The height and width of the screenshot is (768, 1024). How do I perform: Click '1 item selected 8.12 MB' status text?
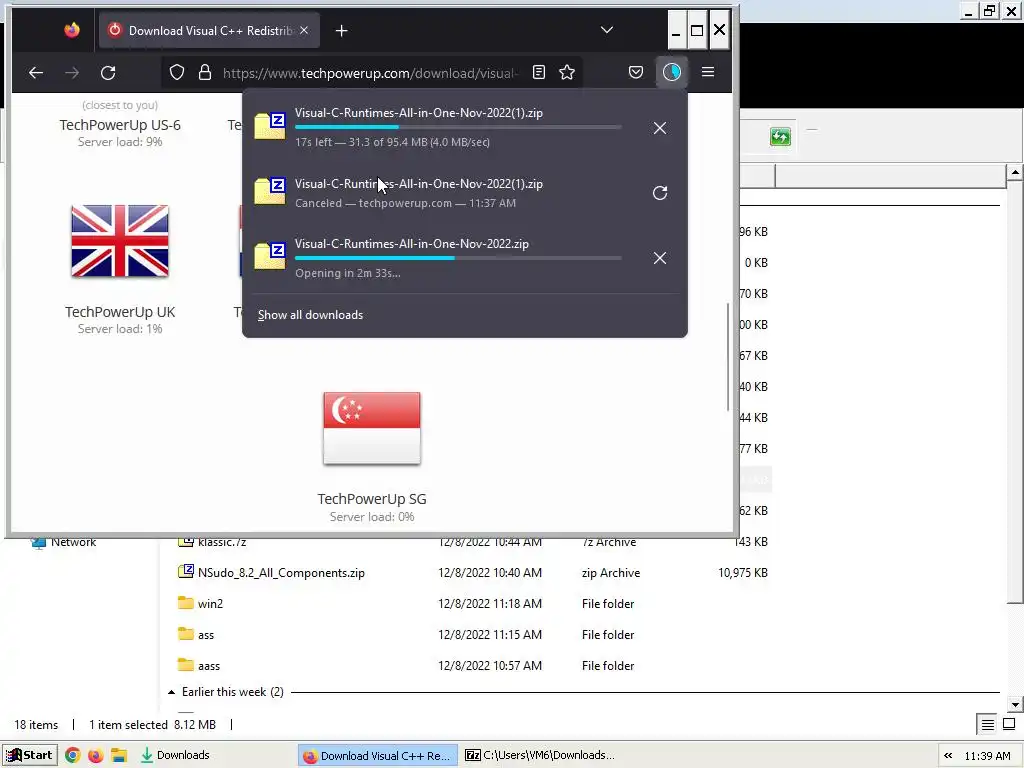[152, 725]
